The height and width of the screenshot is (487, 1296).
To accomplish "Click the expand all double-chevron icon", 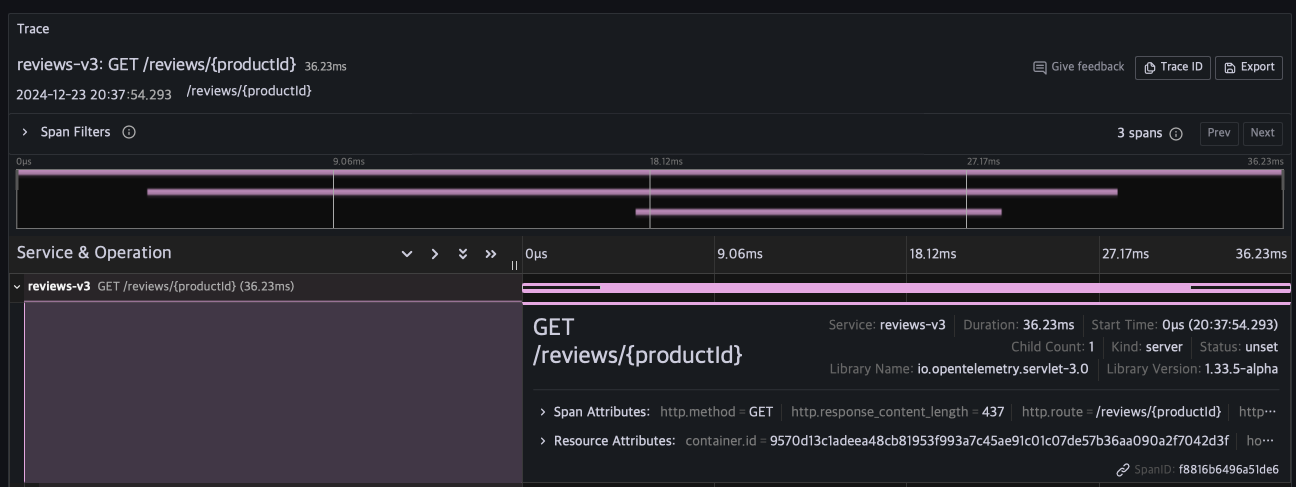I will pos(463,254).
